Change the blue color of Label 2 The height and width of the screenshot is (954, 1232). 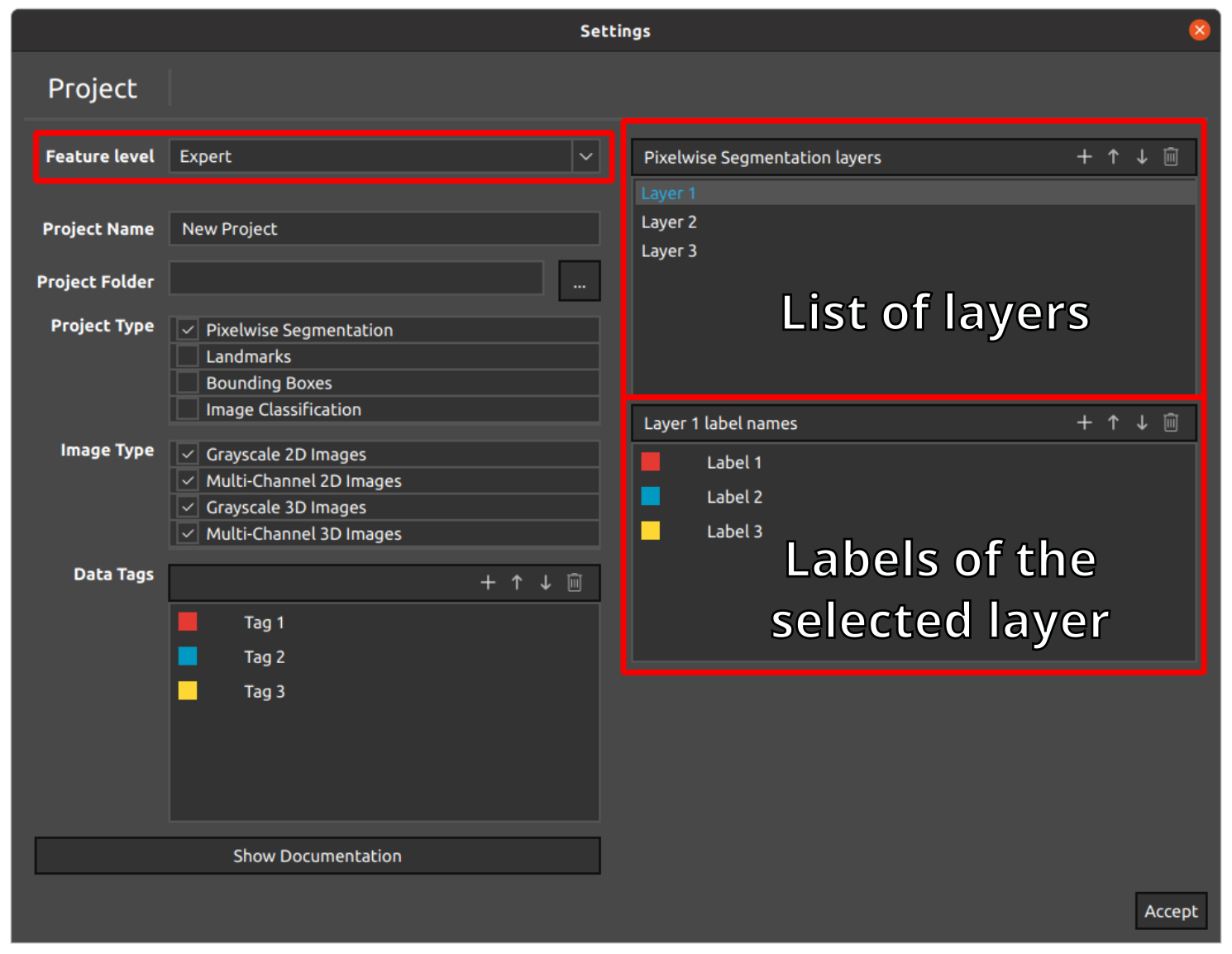tap(651, 496)
